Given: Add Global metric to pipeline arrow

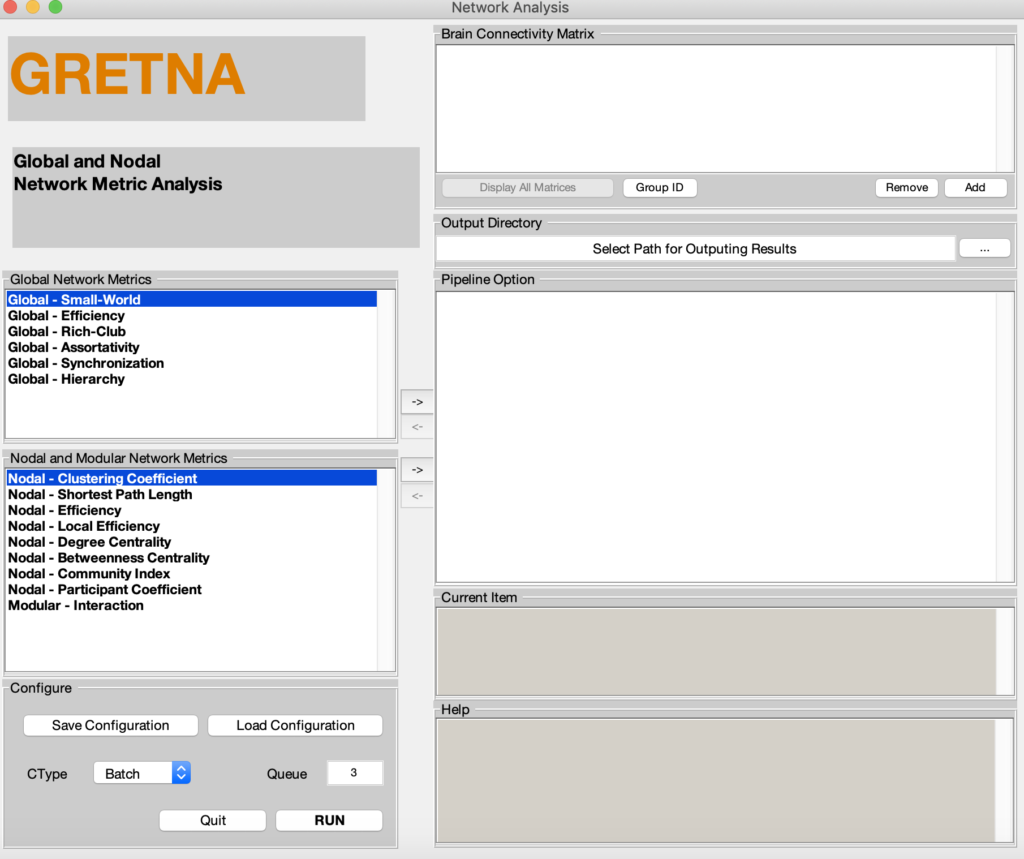Looking at the screenshot, I should (x=417, y=402).
